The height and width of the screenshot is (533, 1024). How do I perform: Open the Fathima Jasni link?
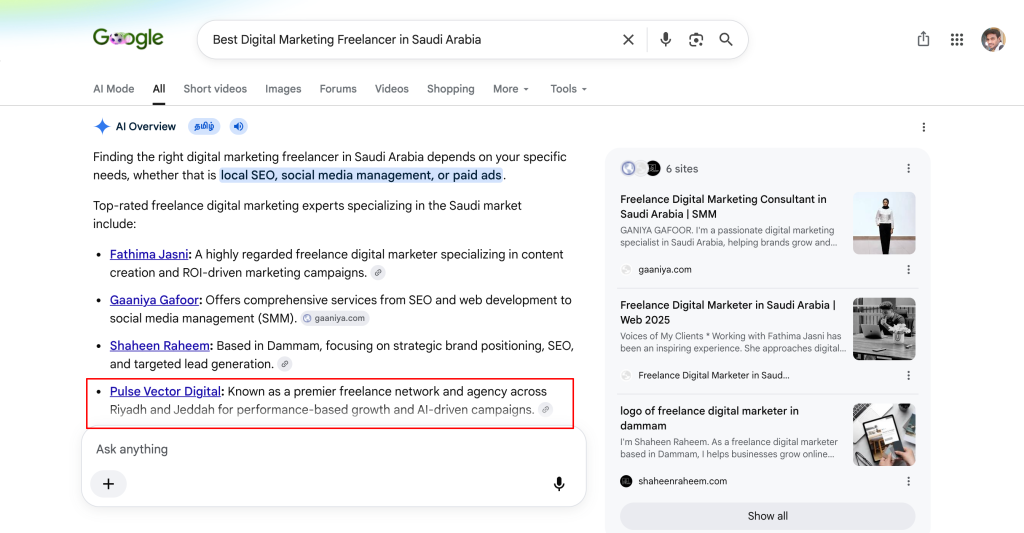[149, 255]
